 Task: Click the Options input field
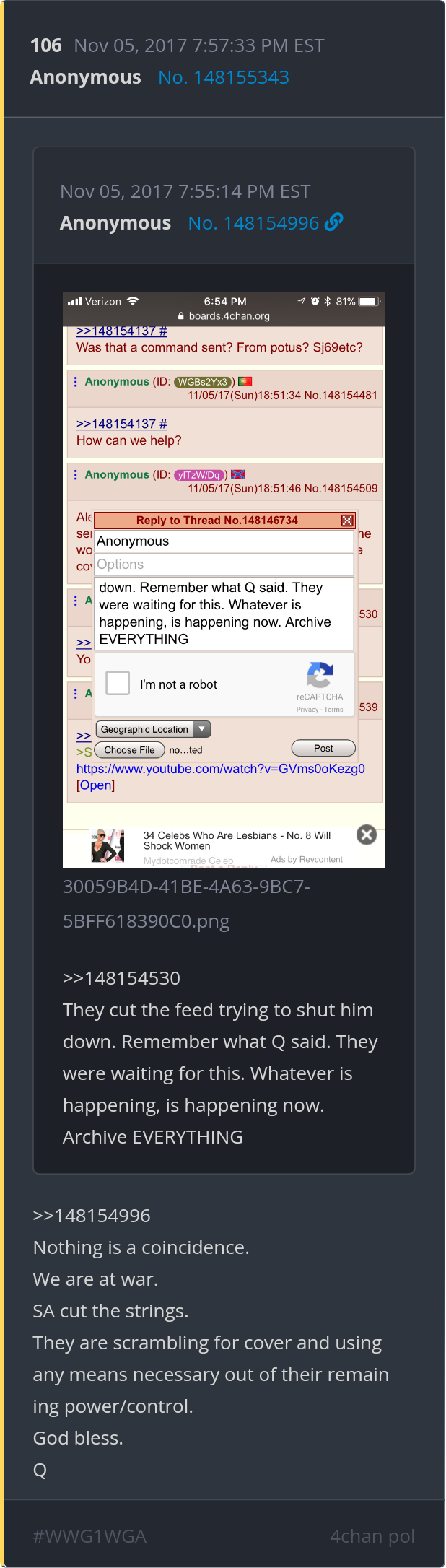[x=224, y=565]
